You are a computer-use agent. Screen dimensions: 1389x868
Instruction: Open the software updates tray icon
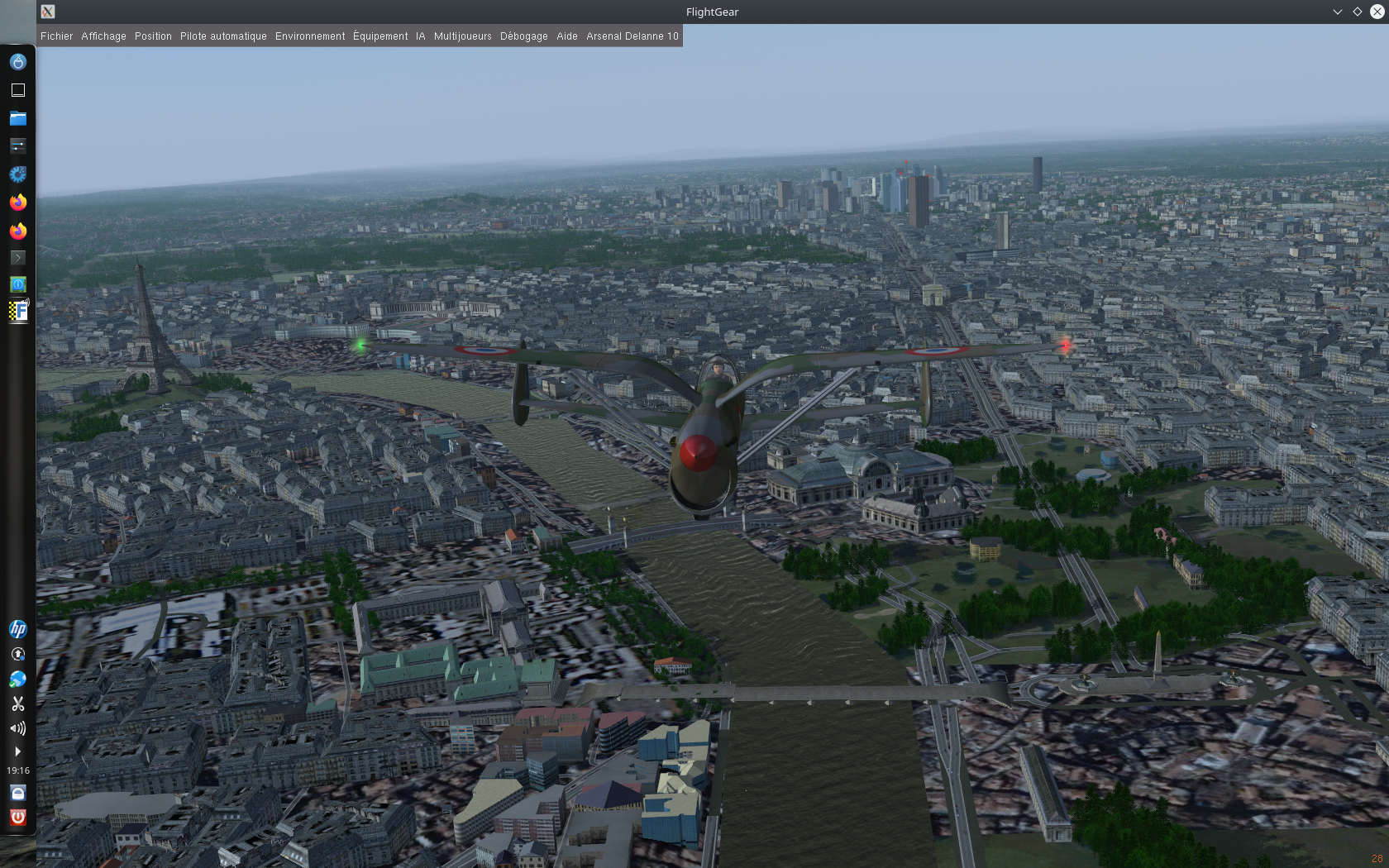point(17,654)
